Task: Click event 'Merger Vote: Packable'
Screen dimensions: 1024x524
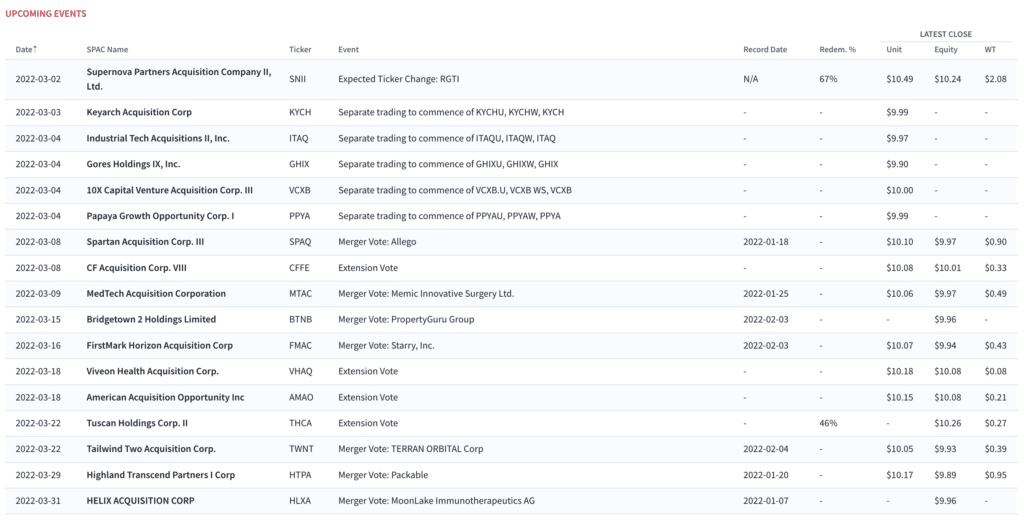Action: click(383, 475)
